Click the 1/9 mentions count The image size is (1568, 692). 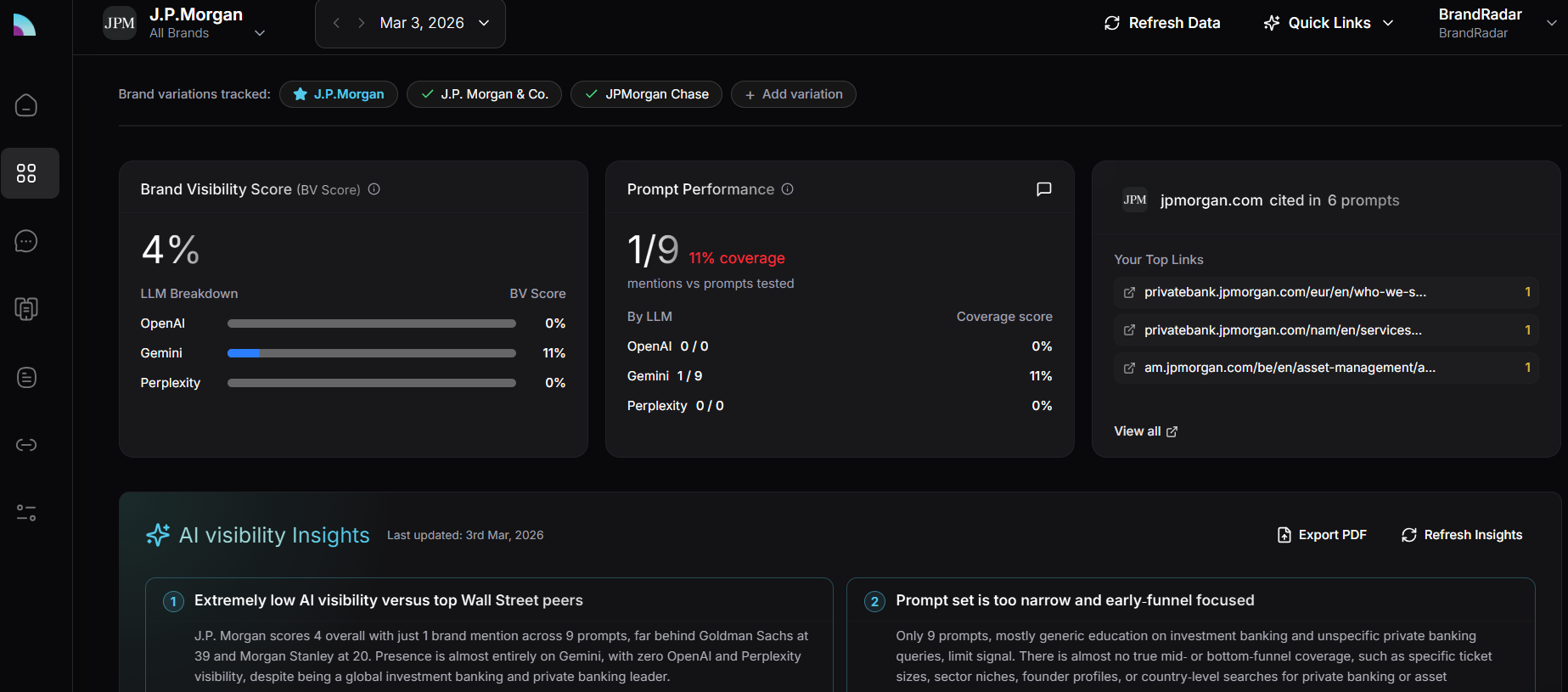(653, 250)
